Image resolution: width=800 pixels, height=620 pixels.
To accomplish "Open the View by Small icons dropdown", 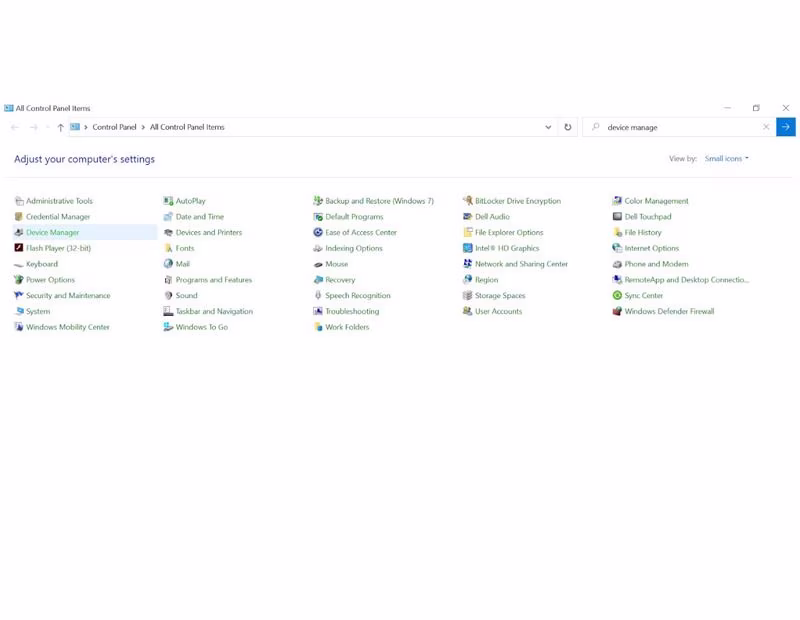I will pyautogui.click(x=727, y=159).
